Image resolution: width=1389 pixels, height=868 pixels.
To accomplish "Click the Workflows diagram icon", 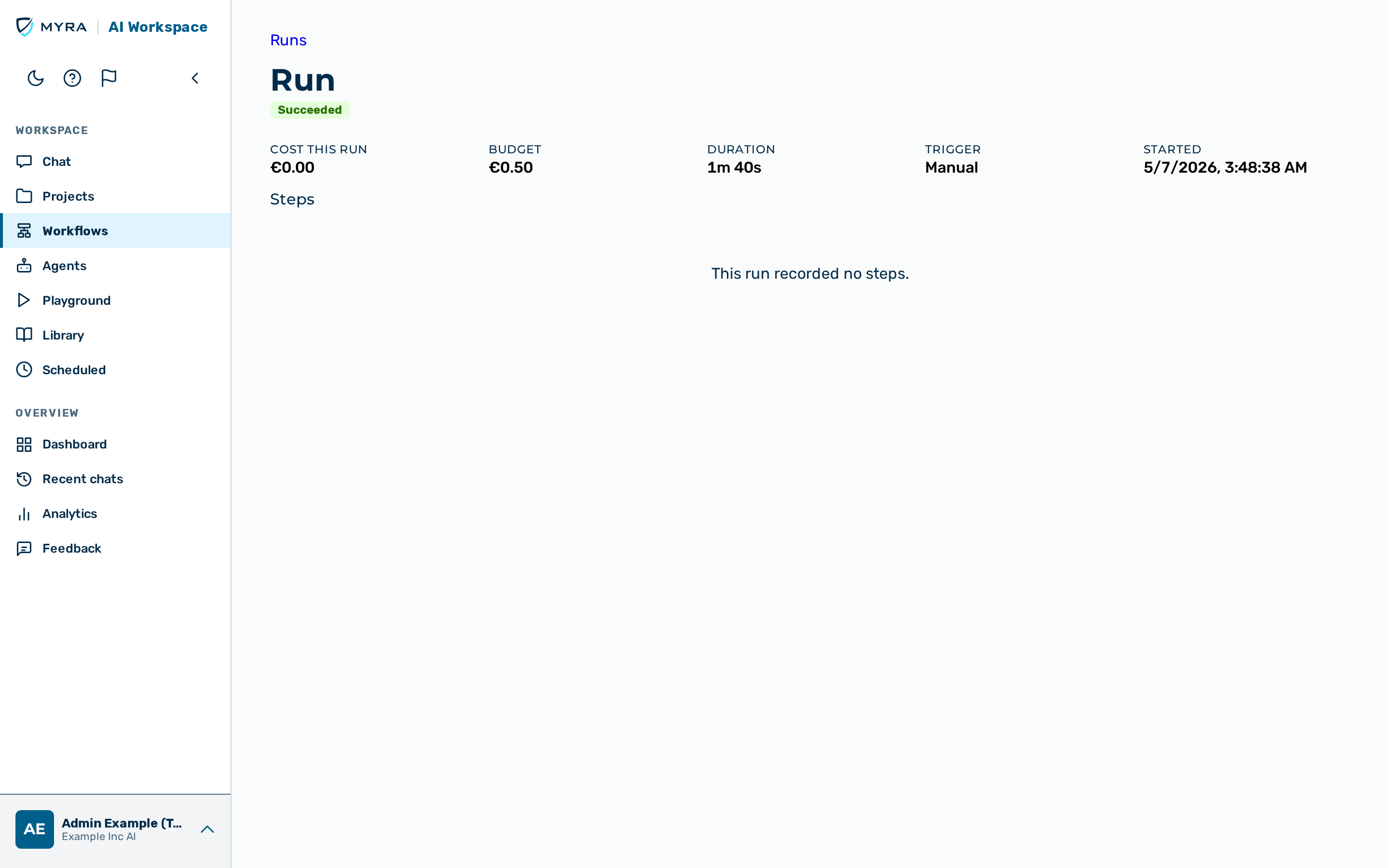I will coord(24,231).
